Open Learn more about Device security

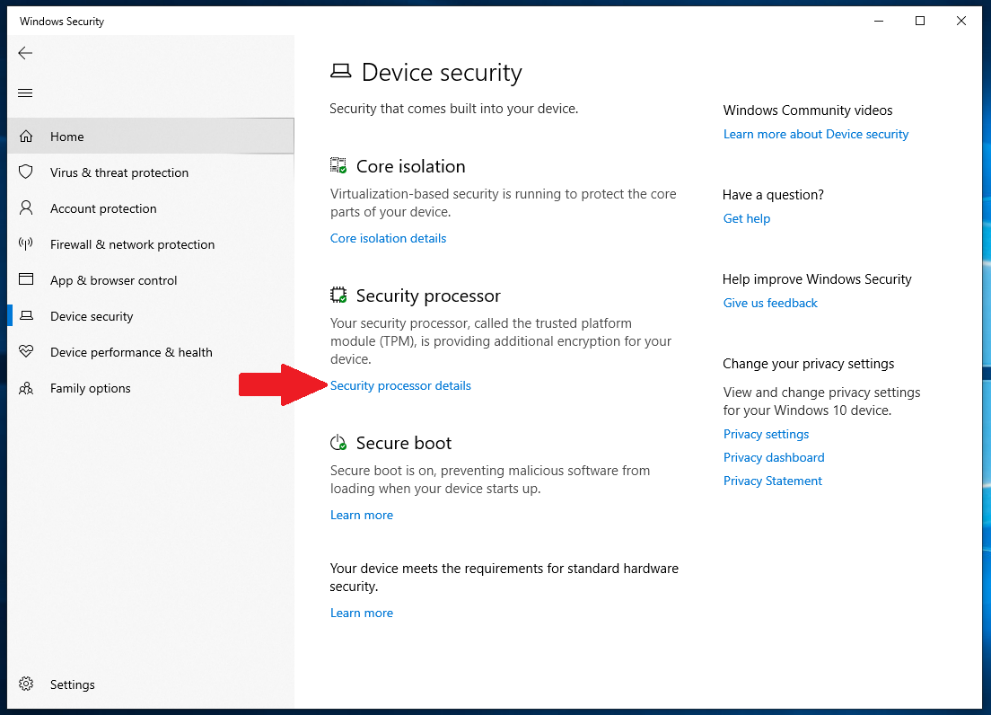[x=816, y=134]
